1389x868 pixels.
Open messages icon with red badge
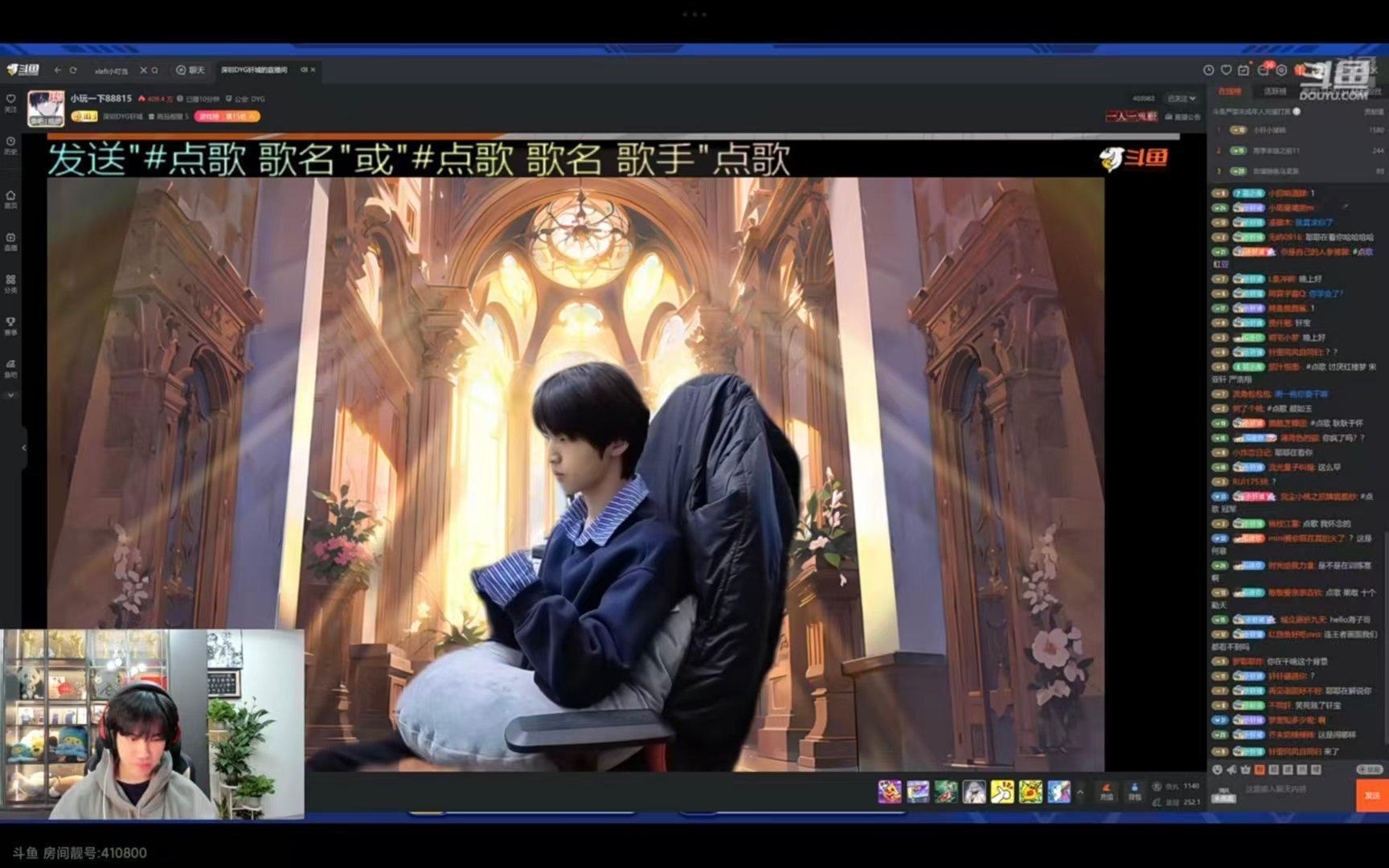pos(1264,69)
